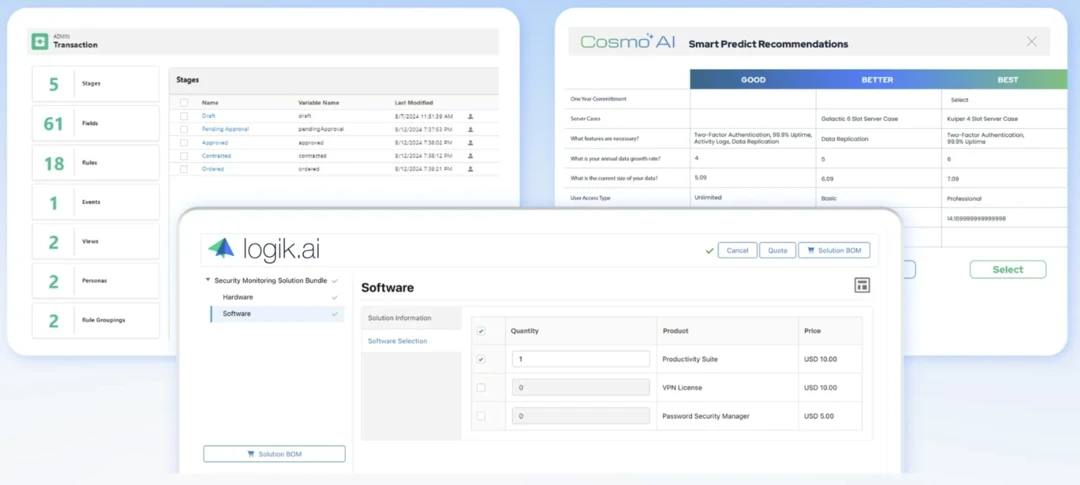Open the Solution Information tab
Image resolution: width=1080 pixels, height=485 pixels.
(x=400, y=318)
